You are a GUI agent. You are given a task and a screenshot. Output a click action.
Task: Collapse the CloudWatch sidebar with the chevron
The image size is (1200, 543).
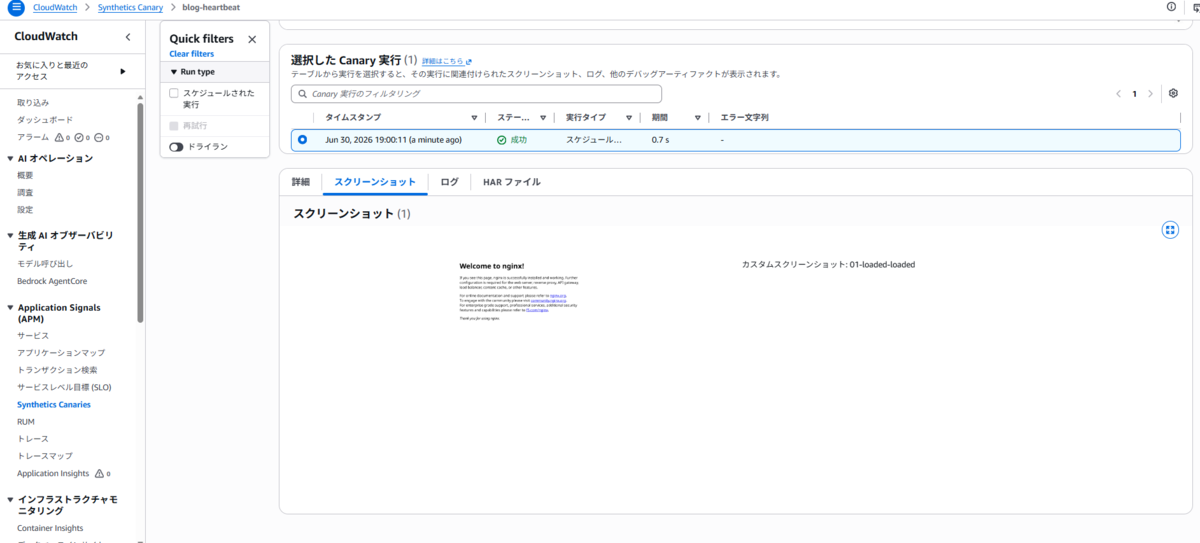pyautogui.click(x=127, y=37)
